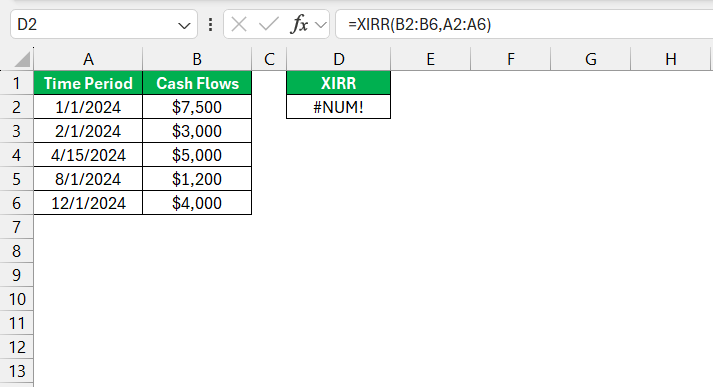Select the cell containing $3,000
713x387 pixels.
click(197, 131)
